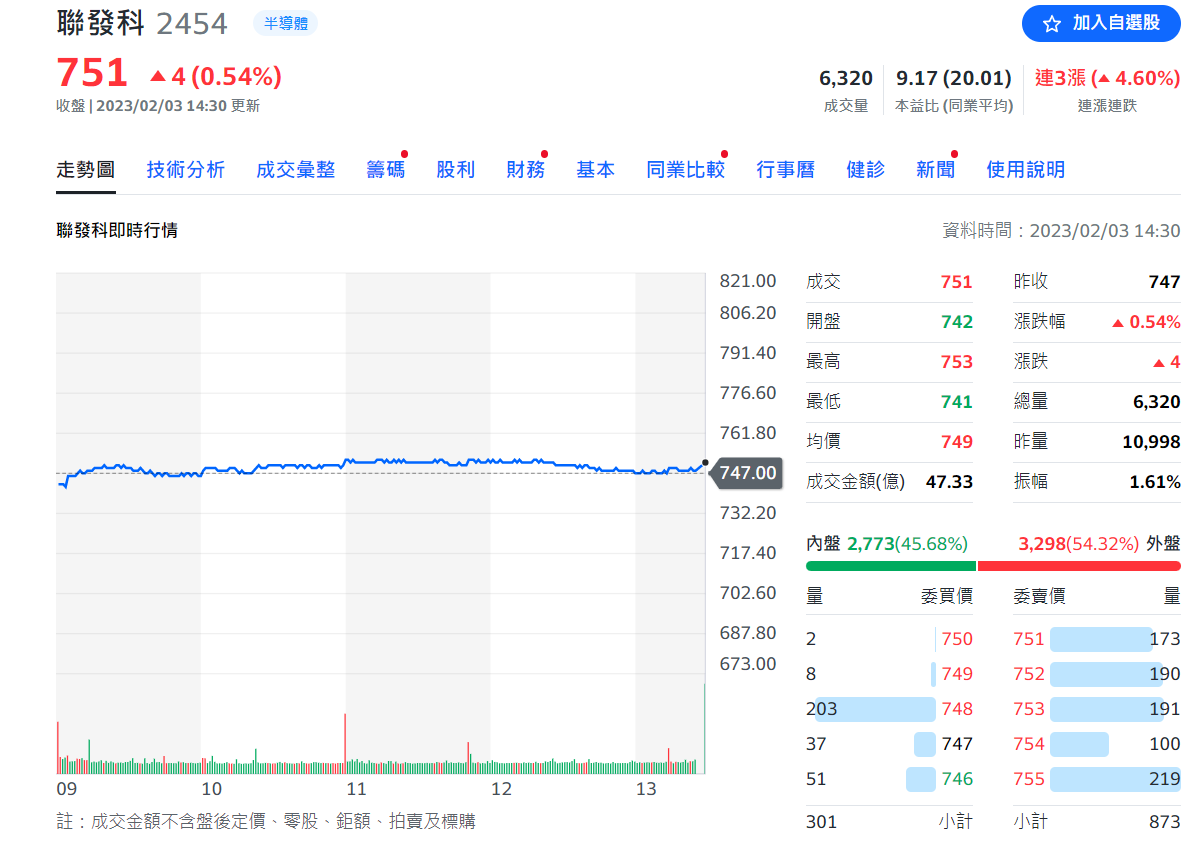Click the 最低 value 741
This screenshot has height=860, width=1203.
(957, 402)
